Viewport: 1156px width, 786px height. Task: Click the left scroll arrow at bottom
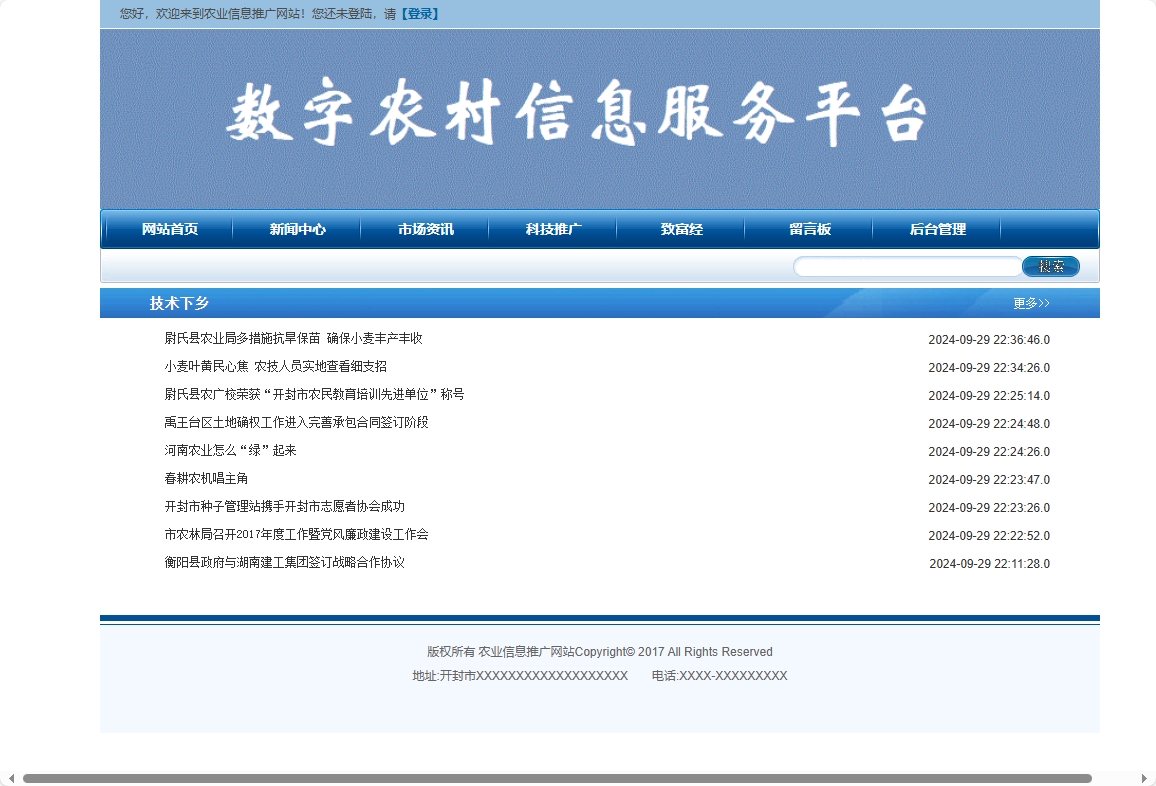click(x=10, y=778)
